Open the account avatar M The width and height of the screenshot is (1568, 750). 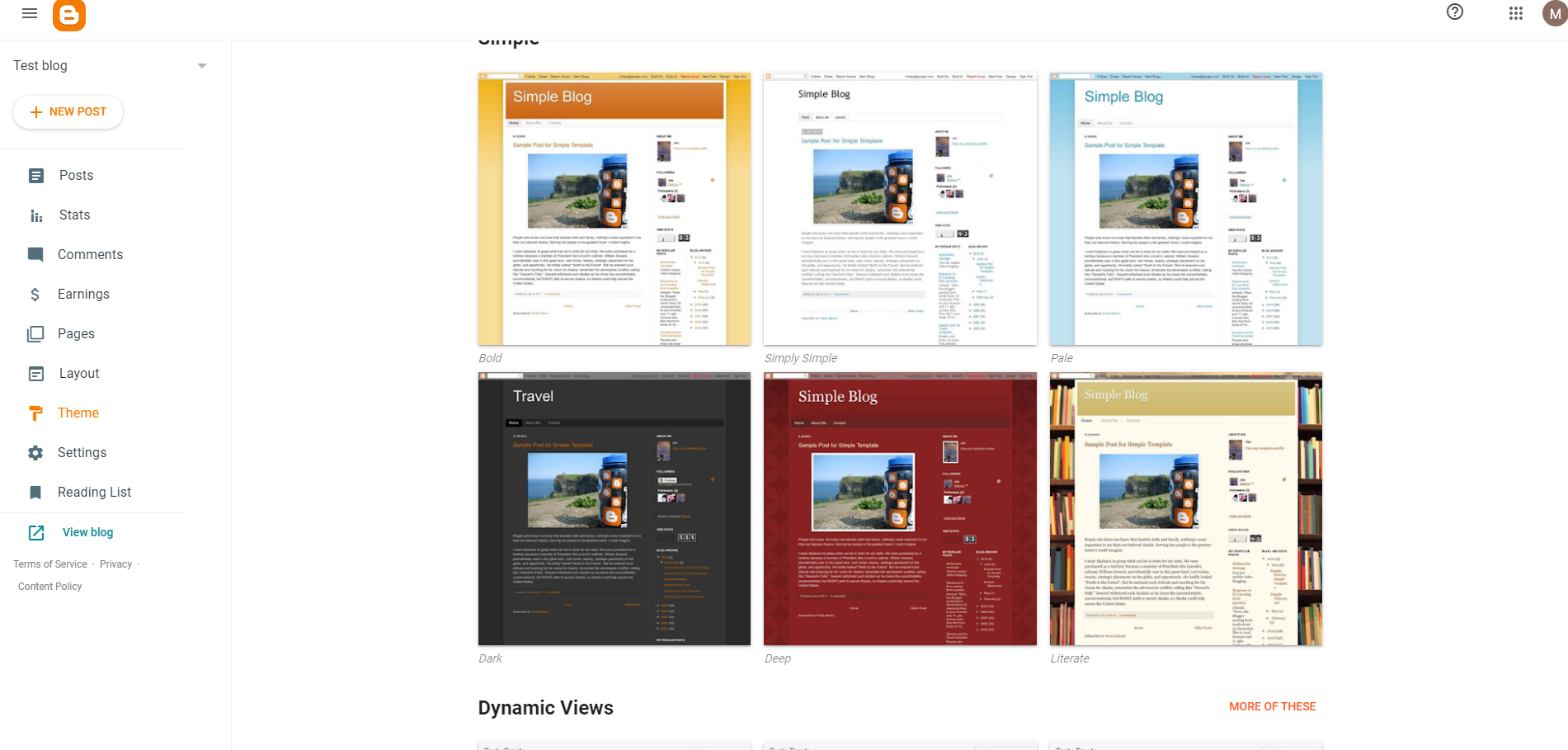[1555, 13]
